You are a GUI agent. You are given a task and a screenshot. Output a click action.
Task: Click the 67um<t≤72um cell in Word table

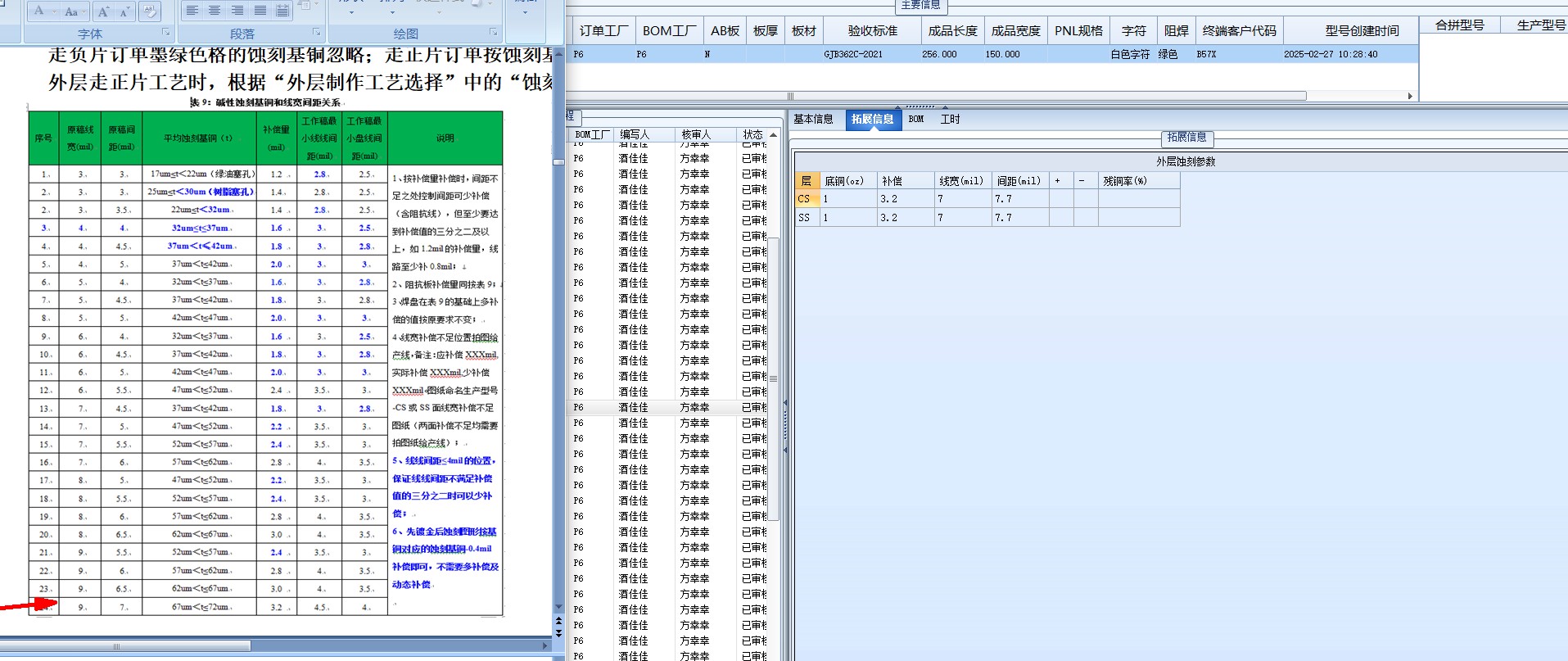(200, 607)
